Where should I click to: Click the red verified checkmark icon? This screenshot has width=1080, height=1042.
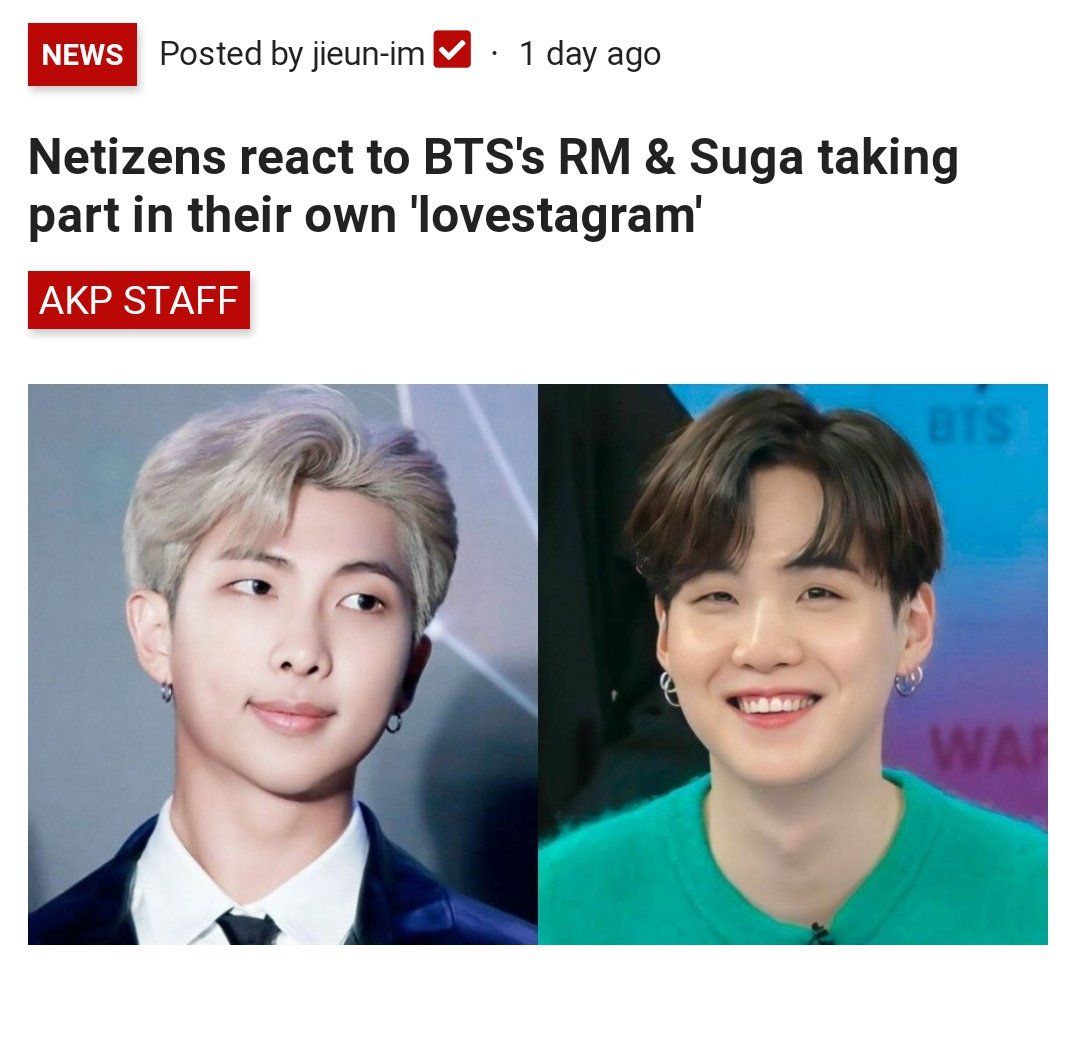click(452, 50)
